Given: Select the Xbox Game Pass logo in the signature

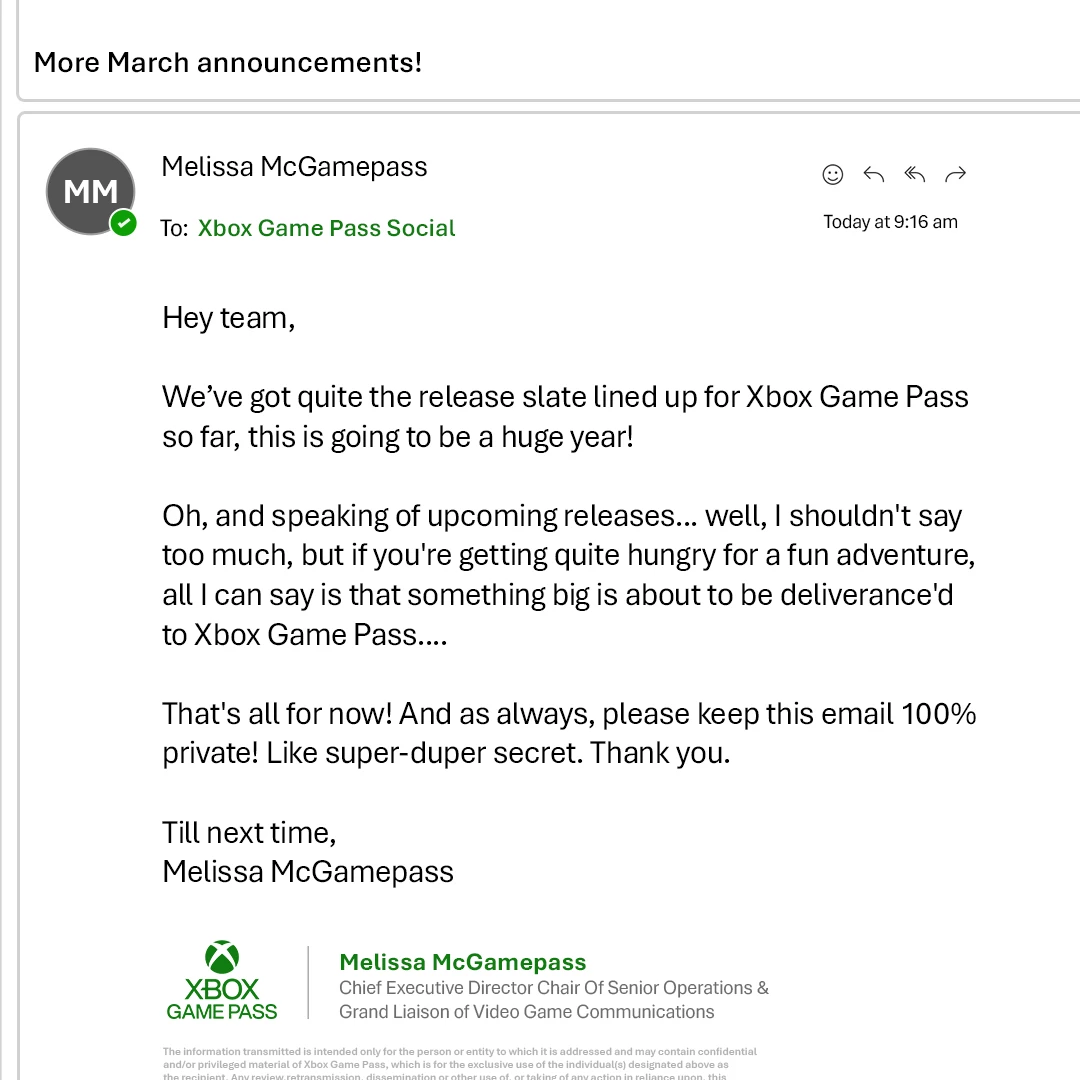Looking at the screenshot, I should click(221, 980).
